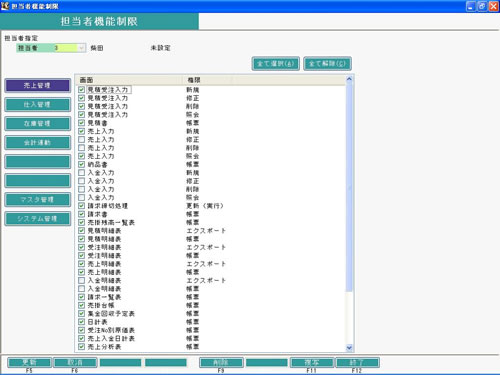Uncheck the 納品書 帳票 checkbox
This screenshot has width=500, height=375.
tap(81, 164)
